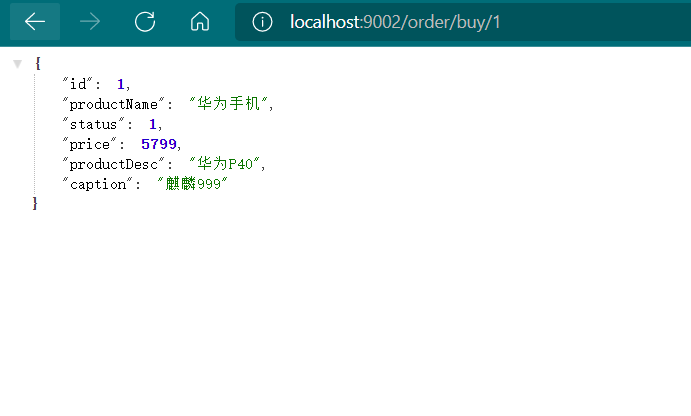Viewport: 691px width, 416px height.
Task: Go back to the previous page
Action: click(x=35, y=22)
